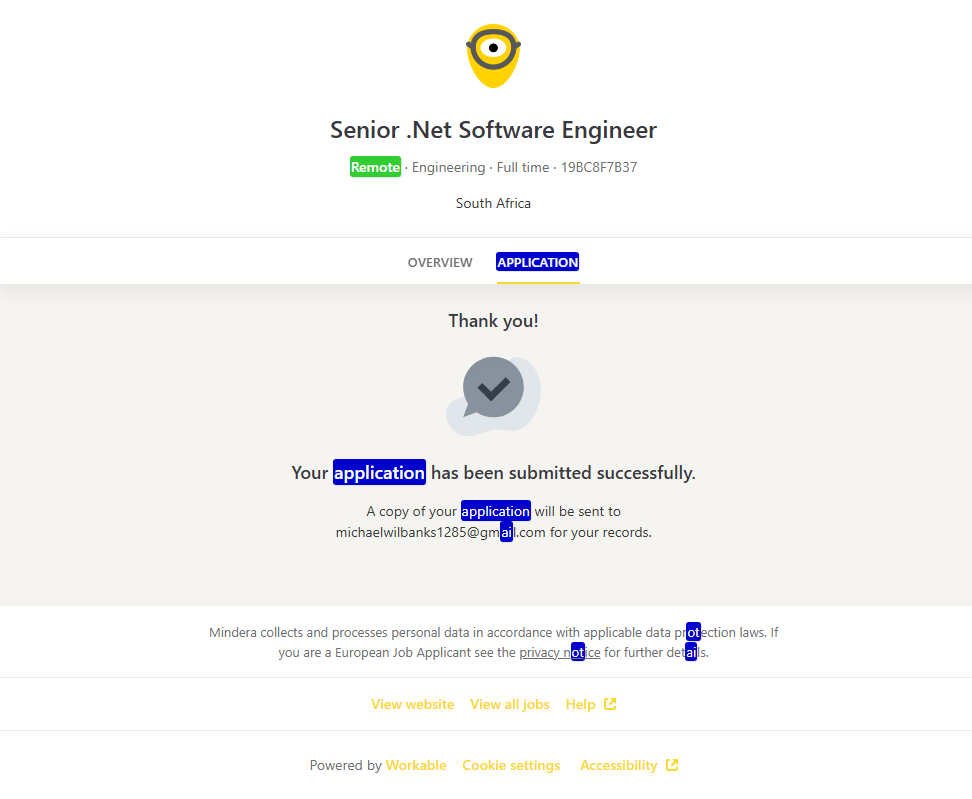Visit the Workable link in footer
The image size is (972, 799).
click(416, 765)
